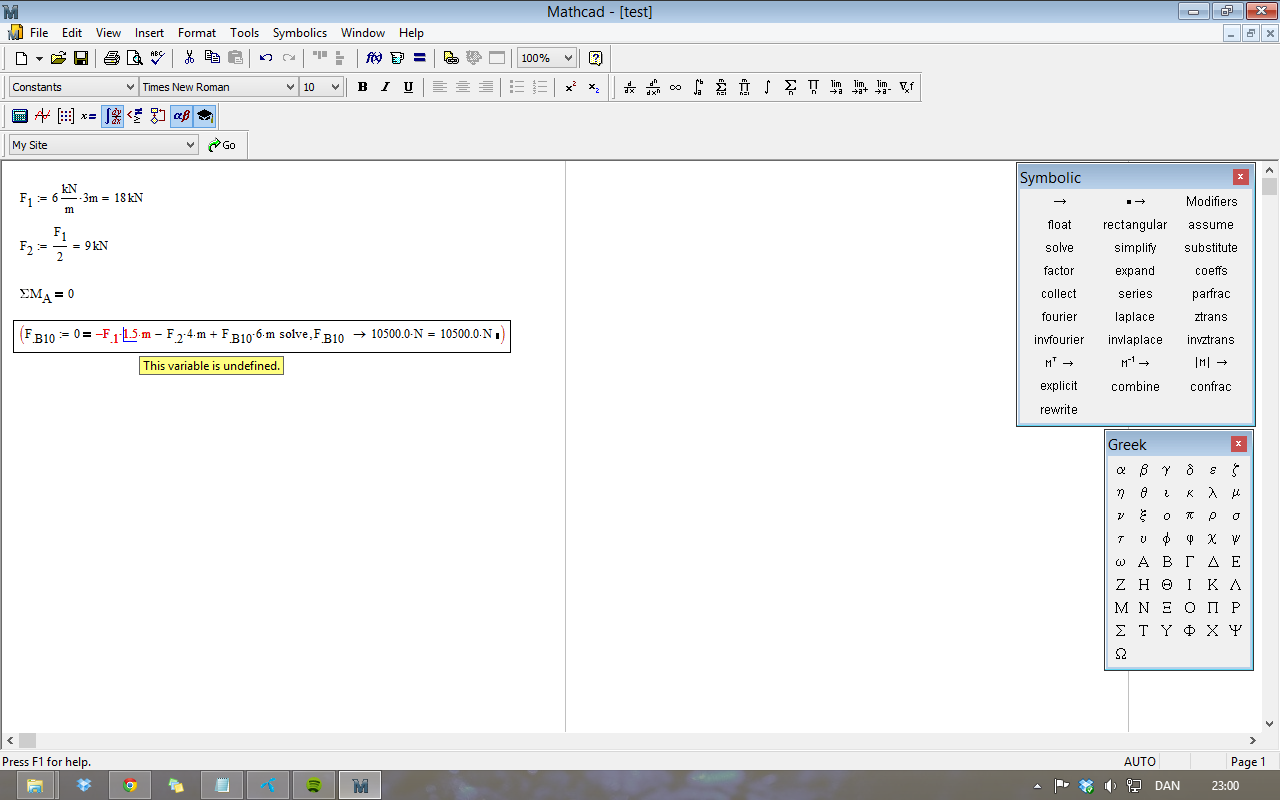Viewport: 1280px width, 800px height.
Task: Expand the New document arrow
Action: (39, 58)
